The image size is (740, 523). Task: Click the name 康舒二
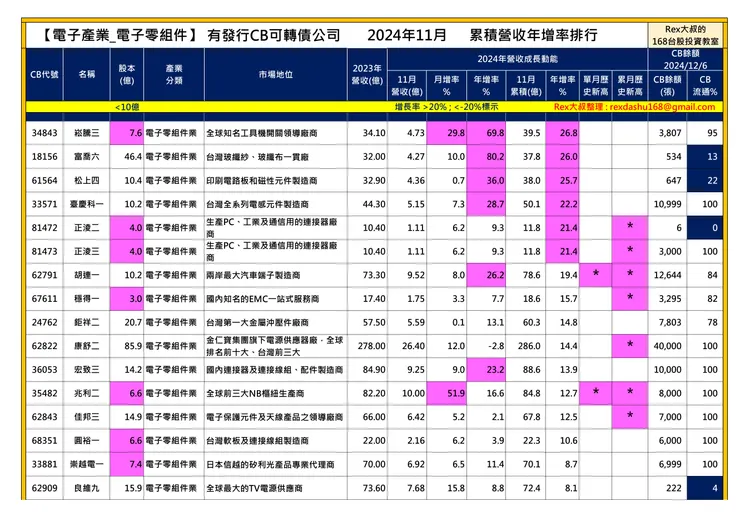(x=87, y=346)
